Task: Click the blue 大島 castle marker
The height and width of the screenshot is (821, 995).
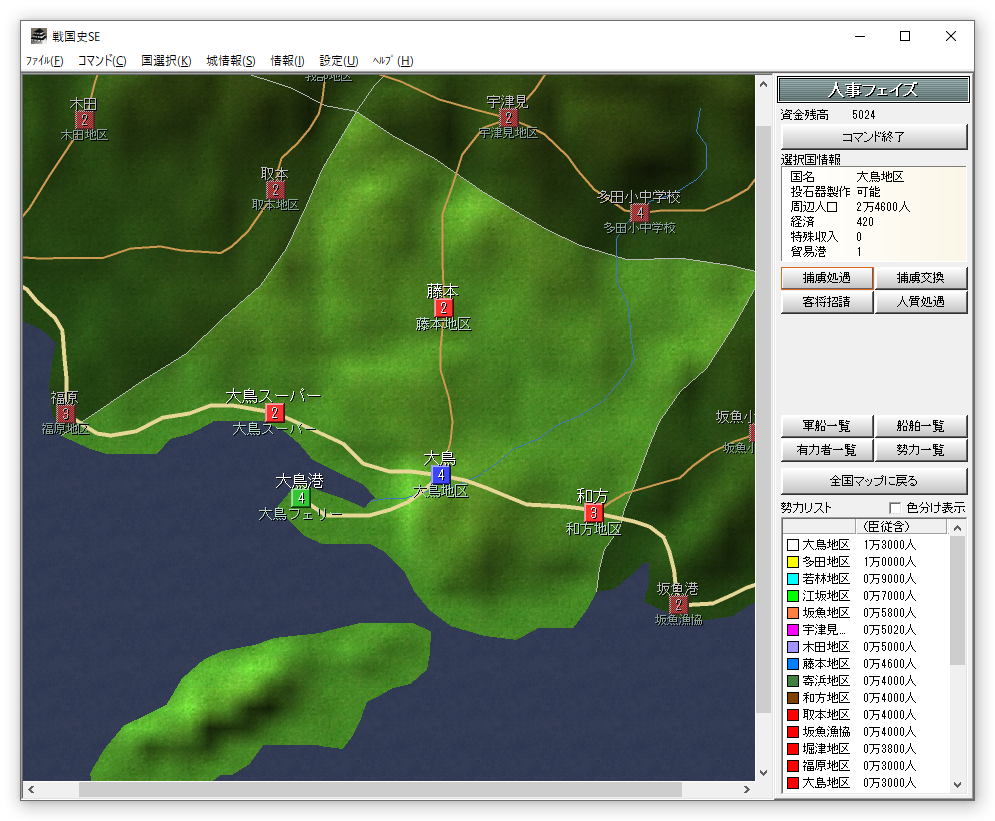Action: tap(441, 475)
